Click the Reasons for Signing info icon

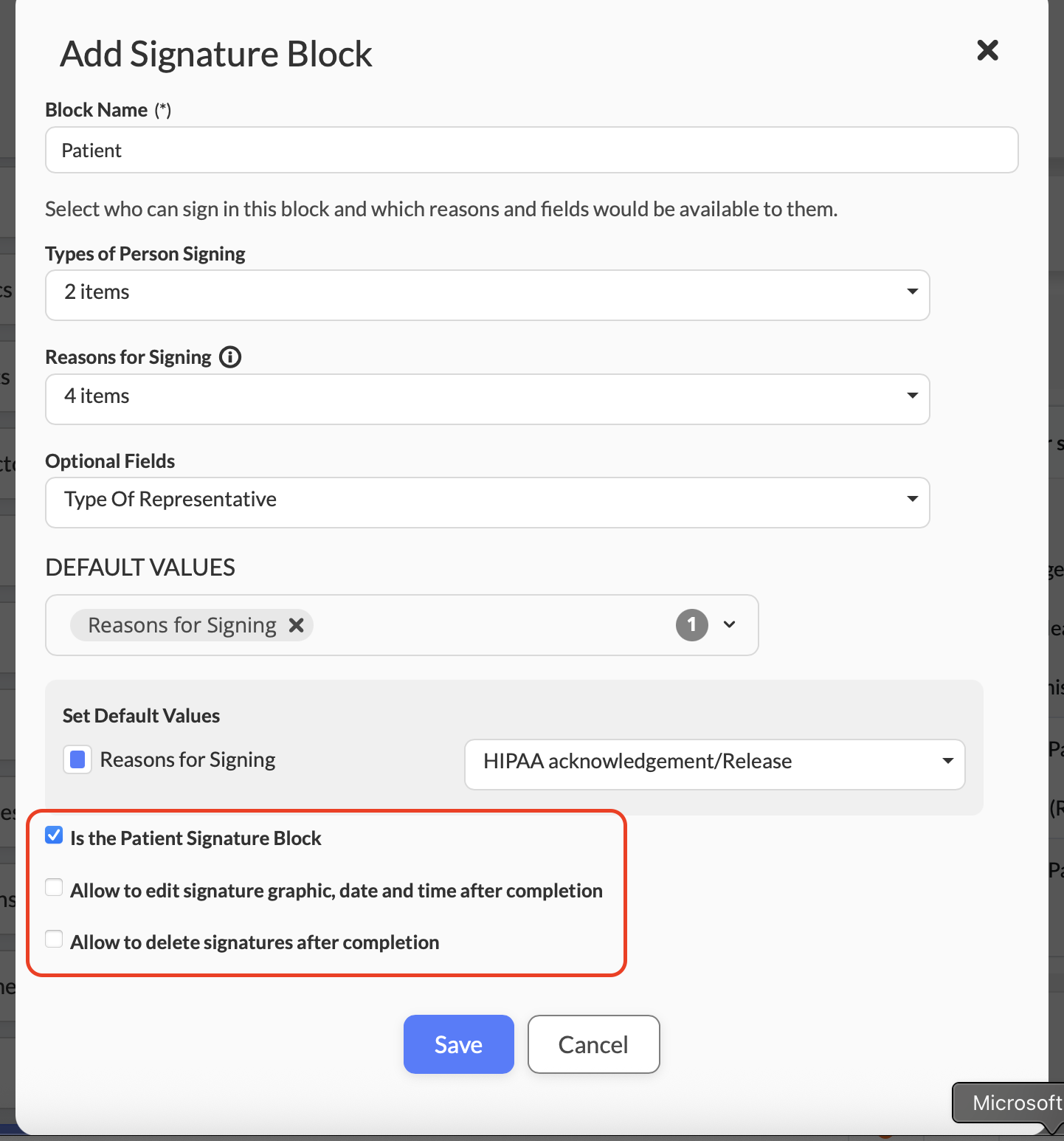[230, 357]
